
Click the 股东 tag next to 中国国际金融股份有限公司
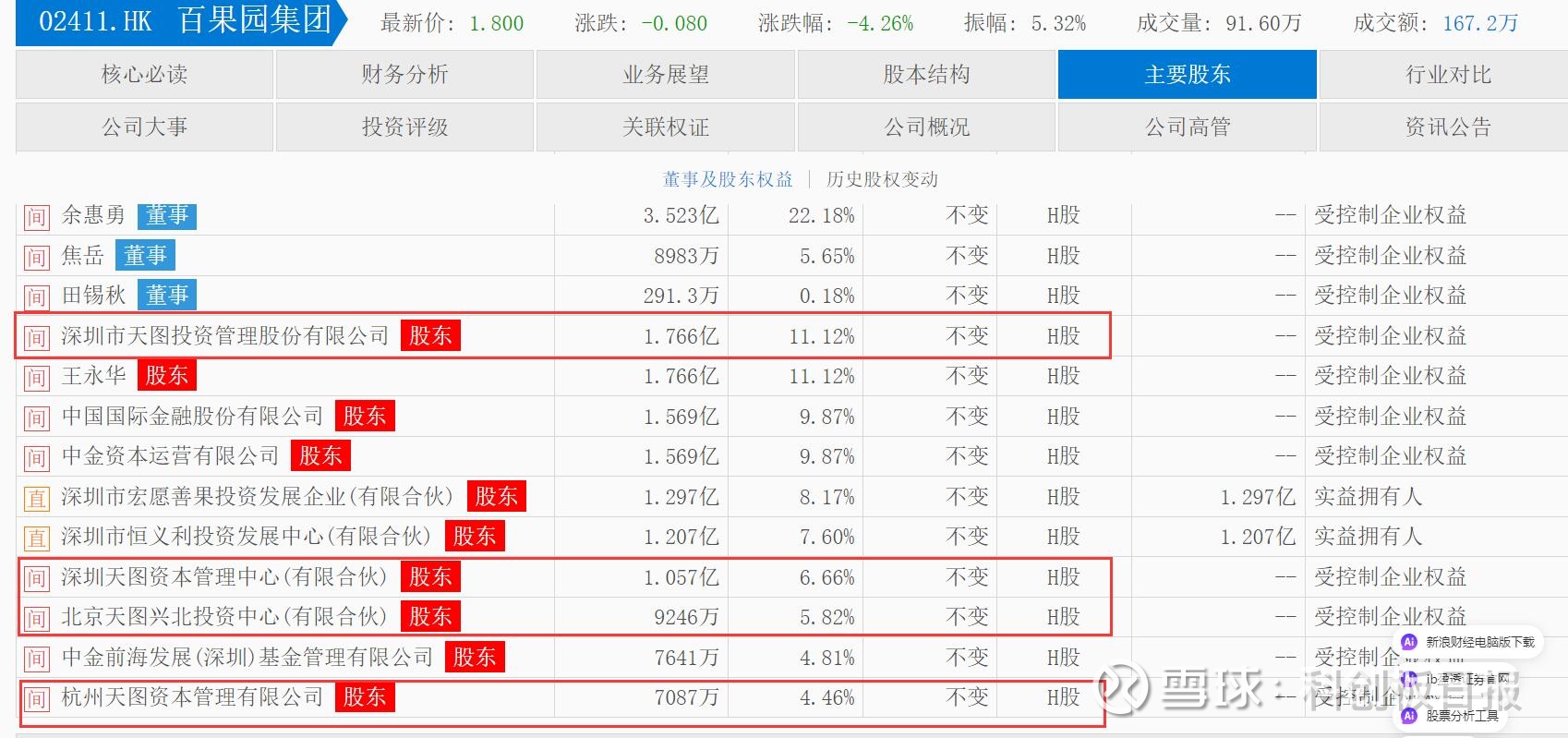tap(365, 416)
